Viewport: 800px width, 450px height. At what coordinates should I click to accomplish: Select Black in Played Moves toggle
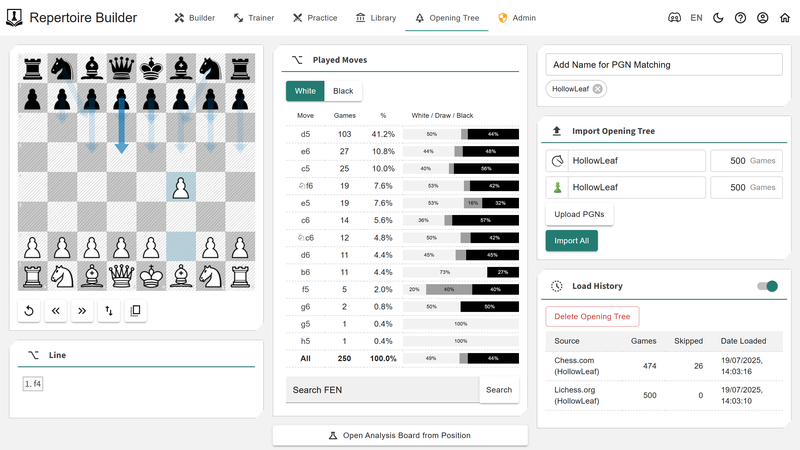pyautogui.click(x=343, y=91)
